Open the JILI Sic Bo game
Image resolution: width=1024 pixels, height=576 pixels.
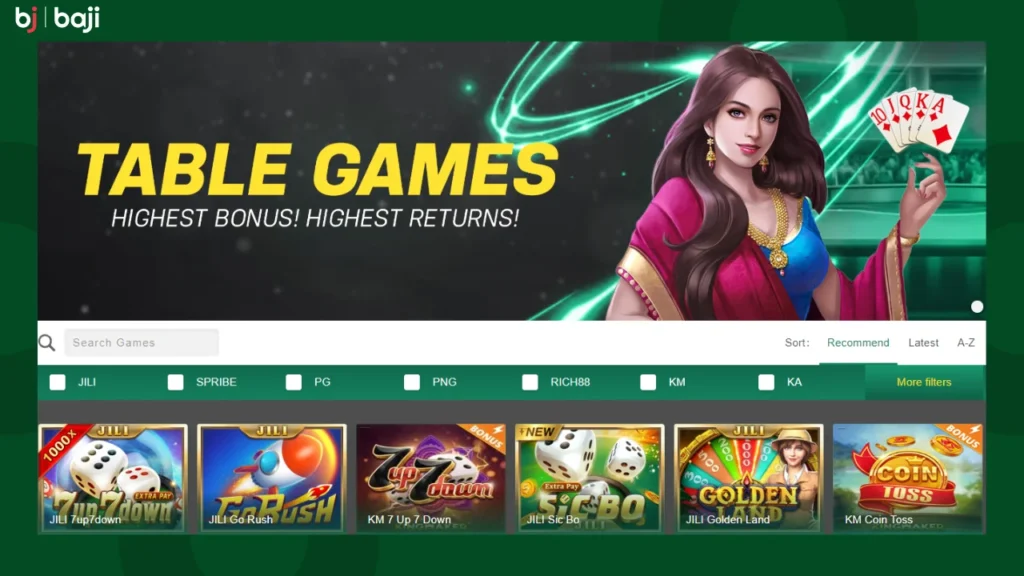590,478
